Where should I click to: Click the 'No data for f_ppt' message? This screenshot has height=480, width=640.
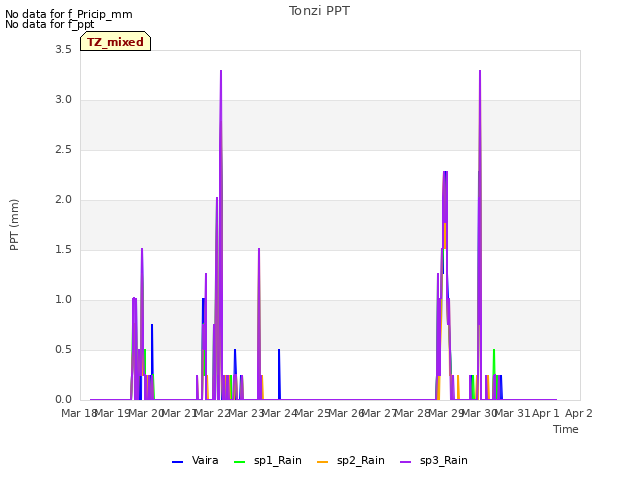(49, 24)
